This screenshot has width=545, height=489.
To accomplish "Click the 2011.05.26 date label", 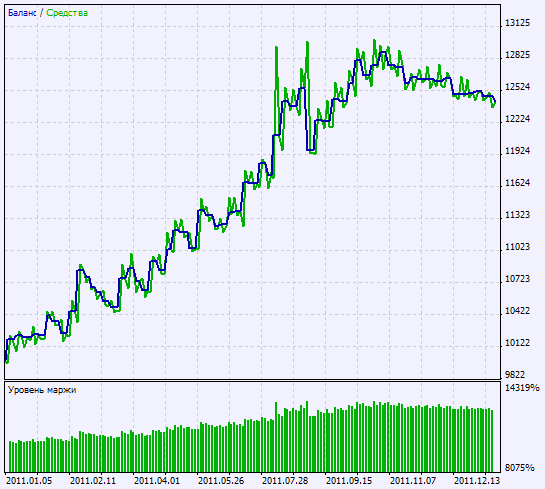I will [x=221, y=481].
